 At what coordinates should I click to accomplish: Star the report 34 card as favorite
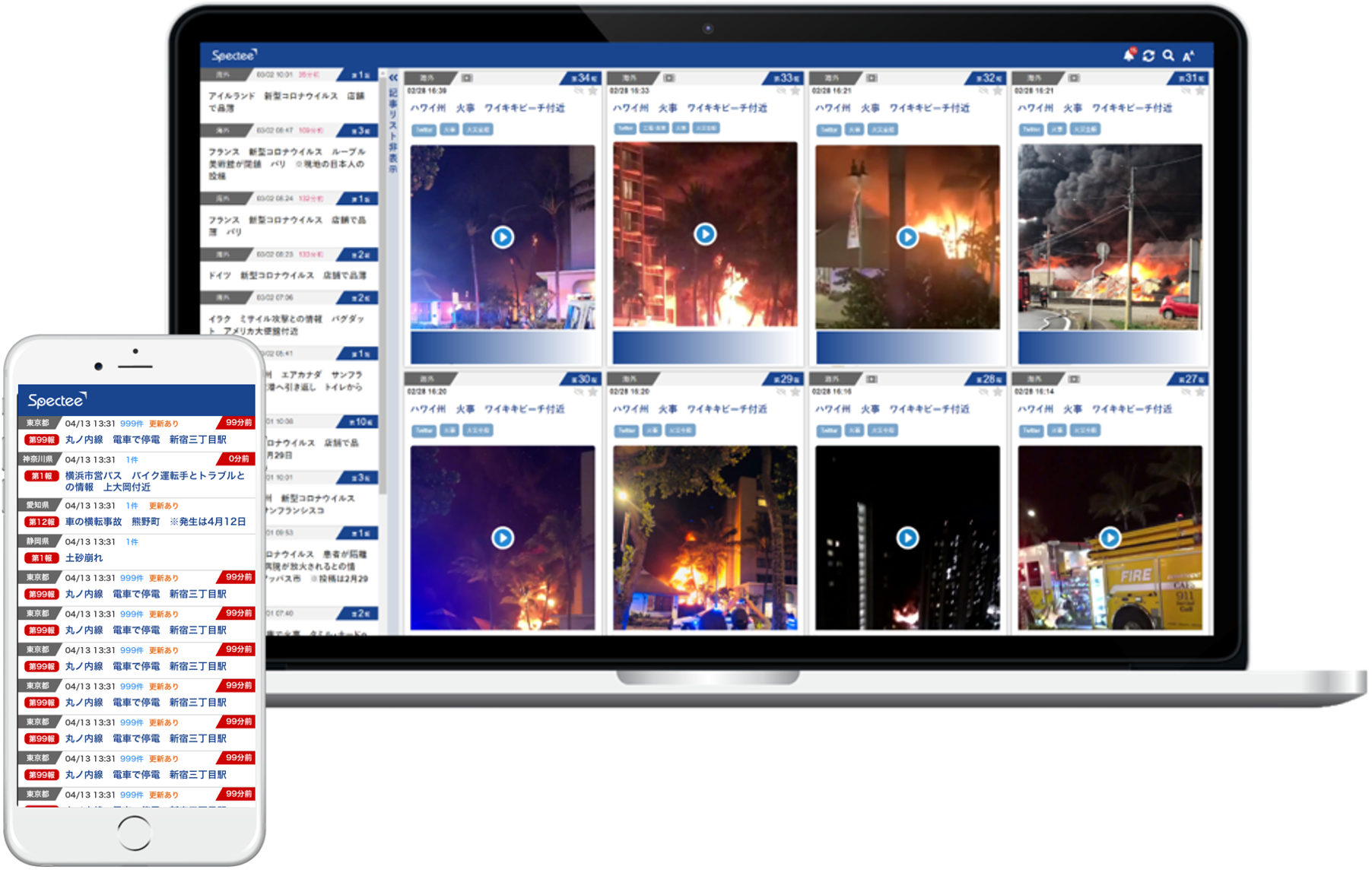click(593, 91)
